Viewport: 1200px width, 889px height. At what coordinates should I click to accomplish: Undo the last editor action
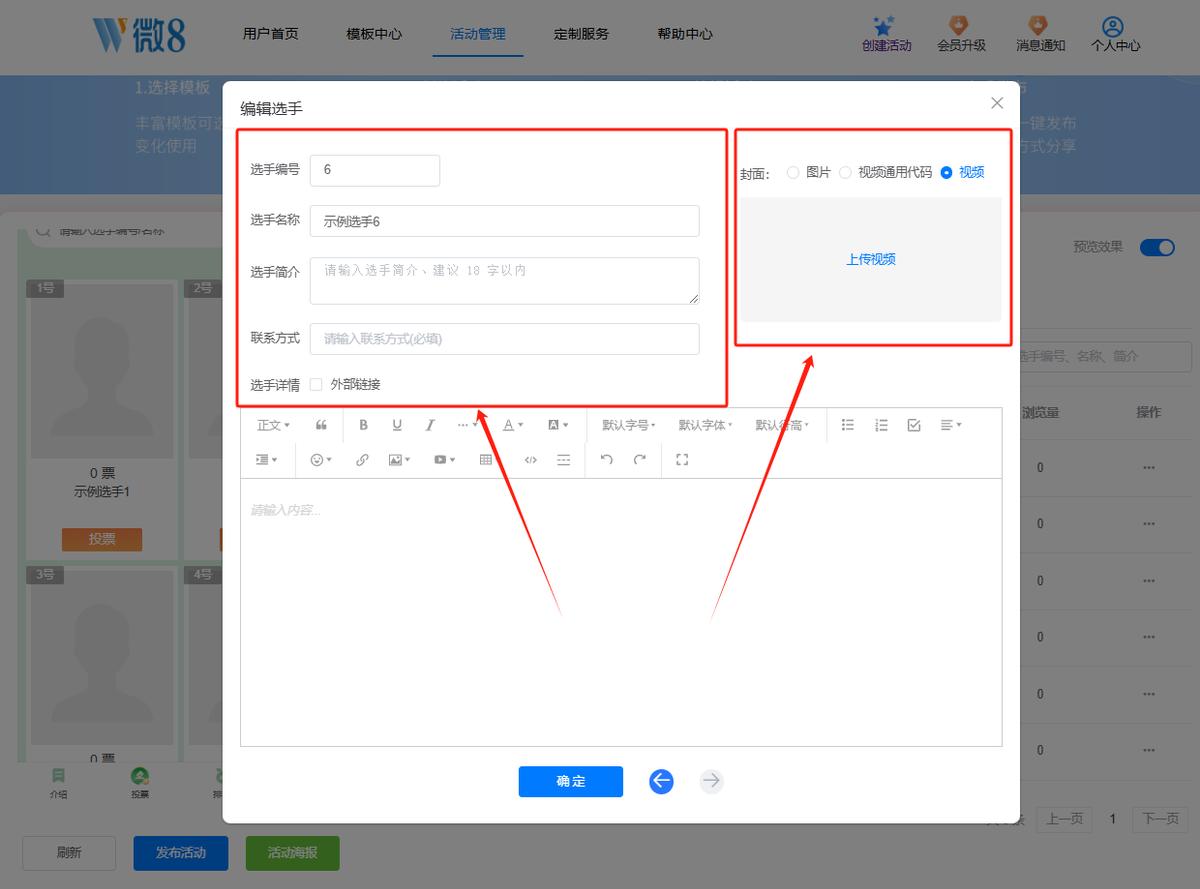point(607,460)
